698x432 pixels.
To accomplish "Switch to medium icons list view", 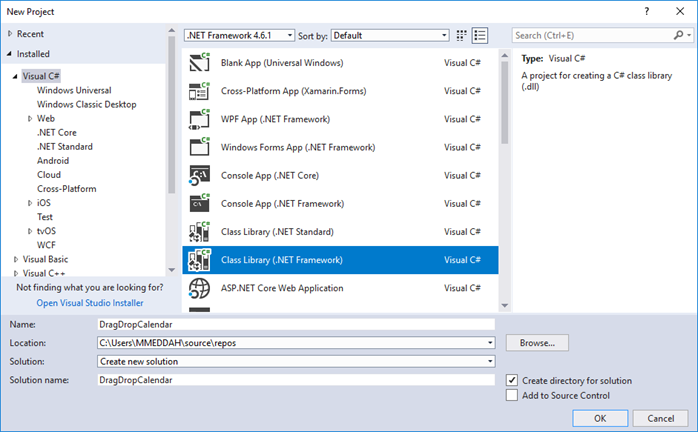I will 480,36.
